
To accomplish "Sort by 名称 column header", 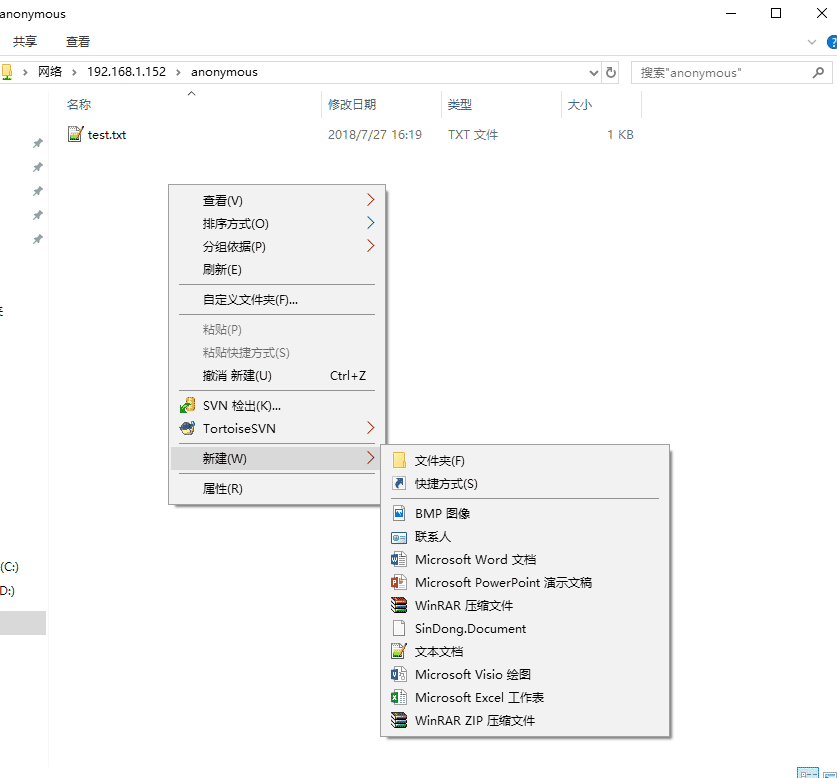I will click(x=78, y=105).
